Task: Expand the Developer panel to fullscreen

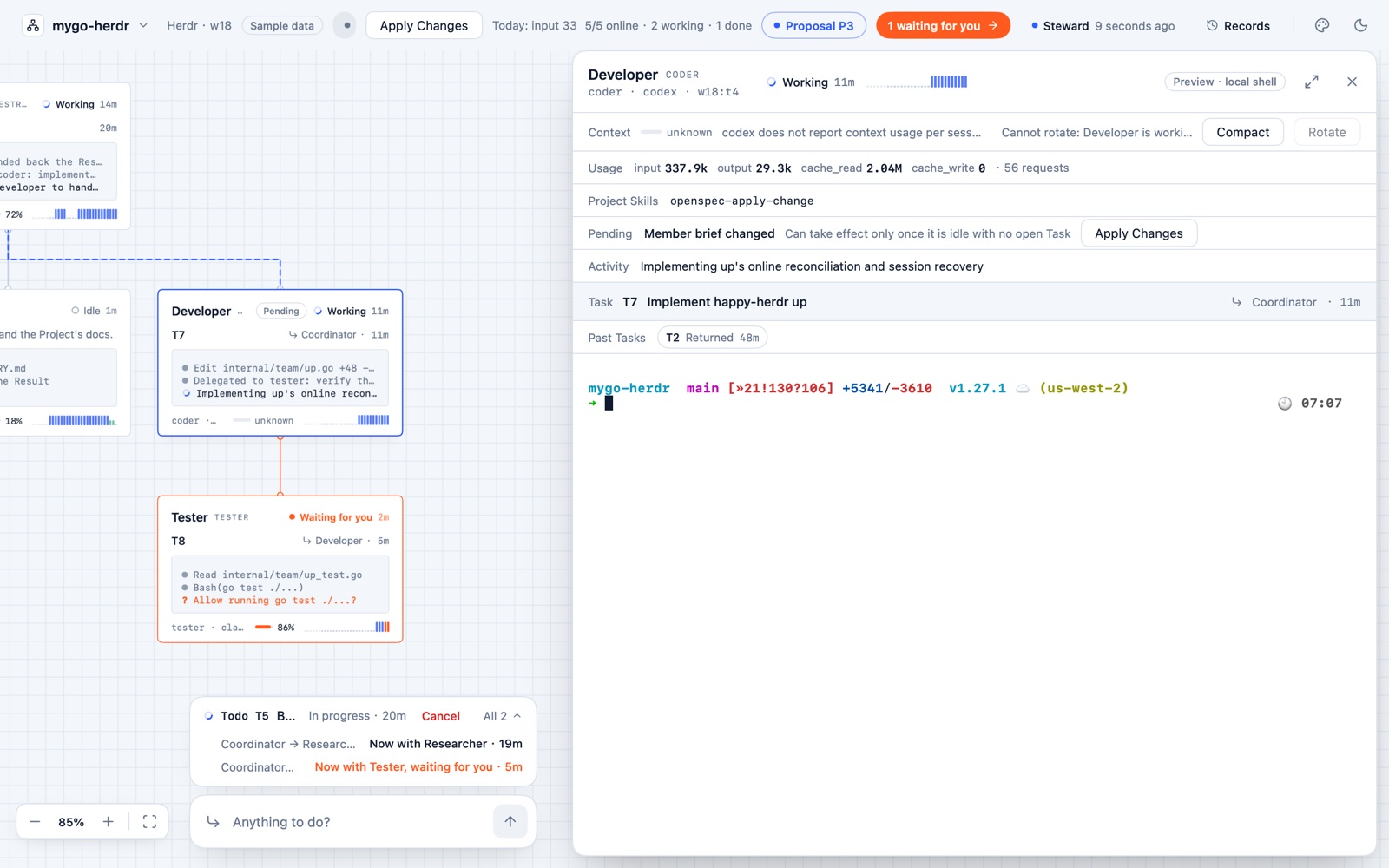Action: 1312,82
